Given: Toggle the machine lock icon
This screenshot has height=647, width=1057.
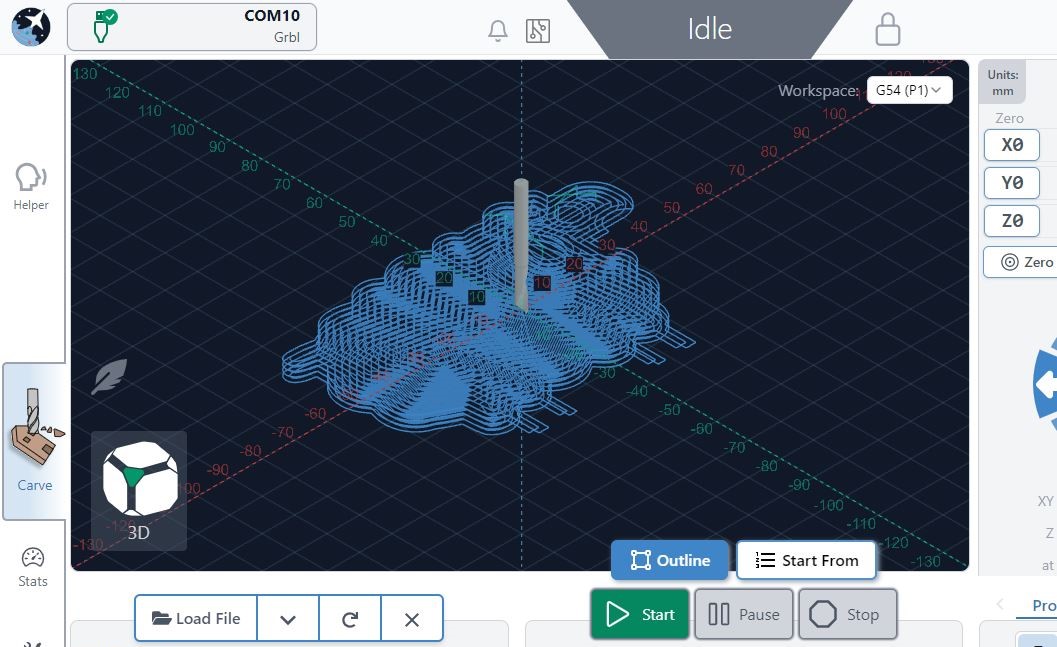Looking at the screenshot, I should coord(887,29).
